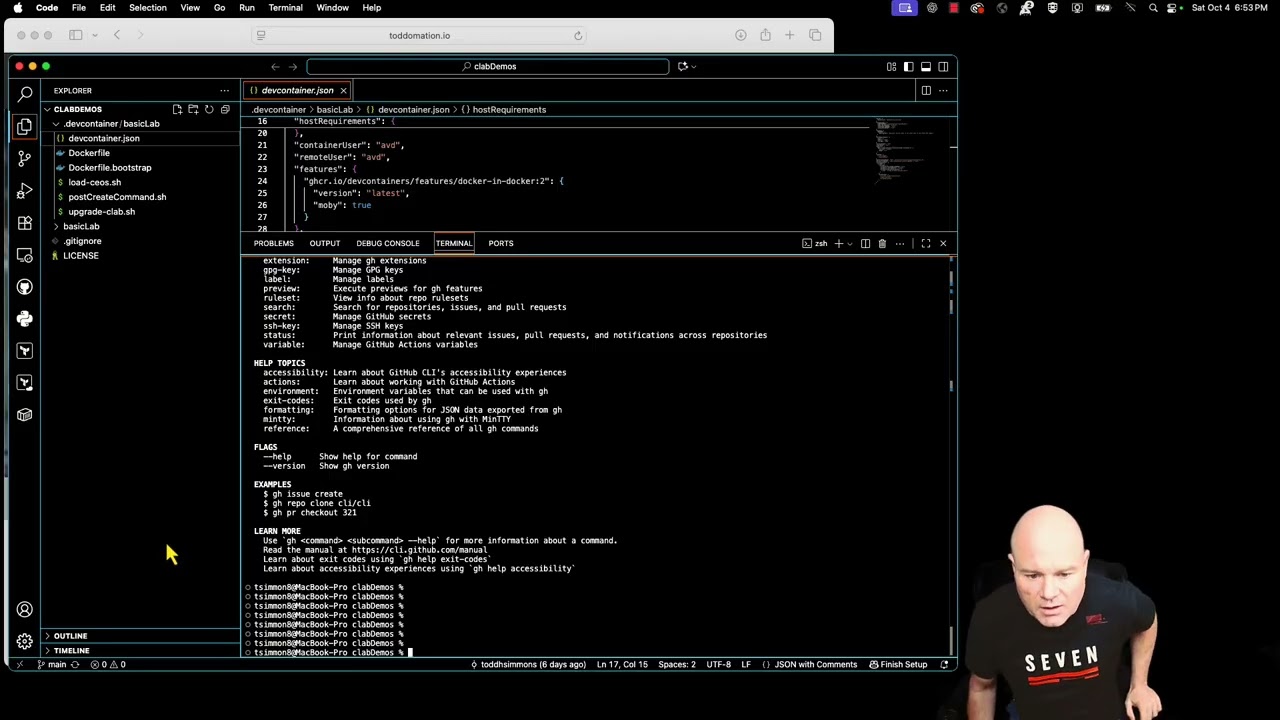Click the UTF-8 encoding indicator
1280x720 pixels.
719,664
